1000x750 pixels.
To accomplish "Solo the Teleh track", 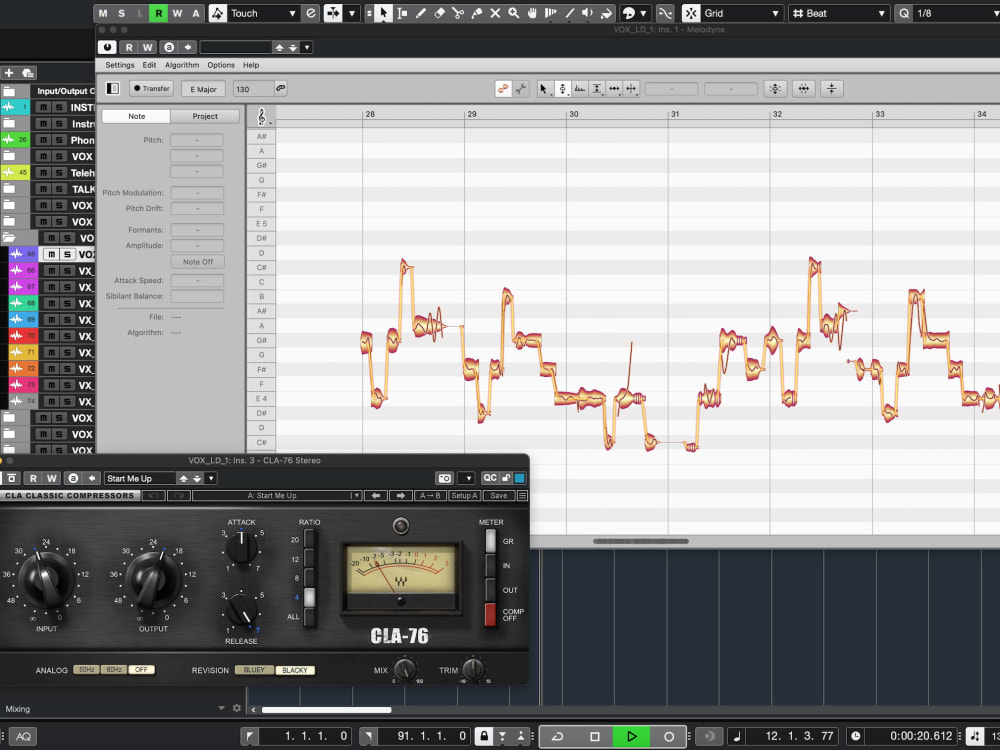I will [59, 173].
